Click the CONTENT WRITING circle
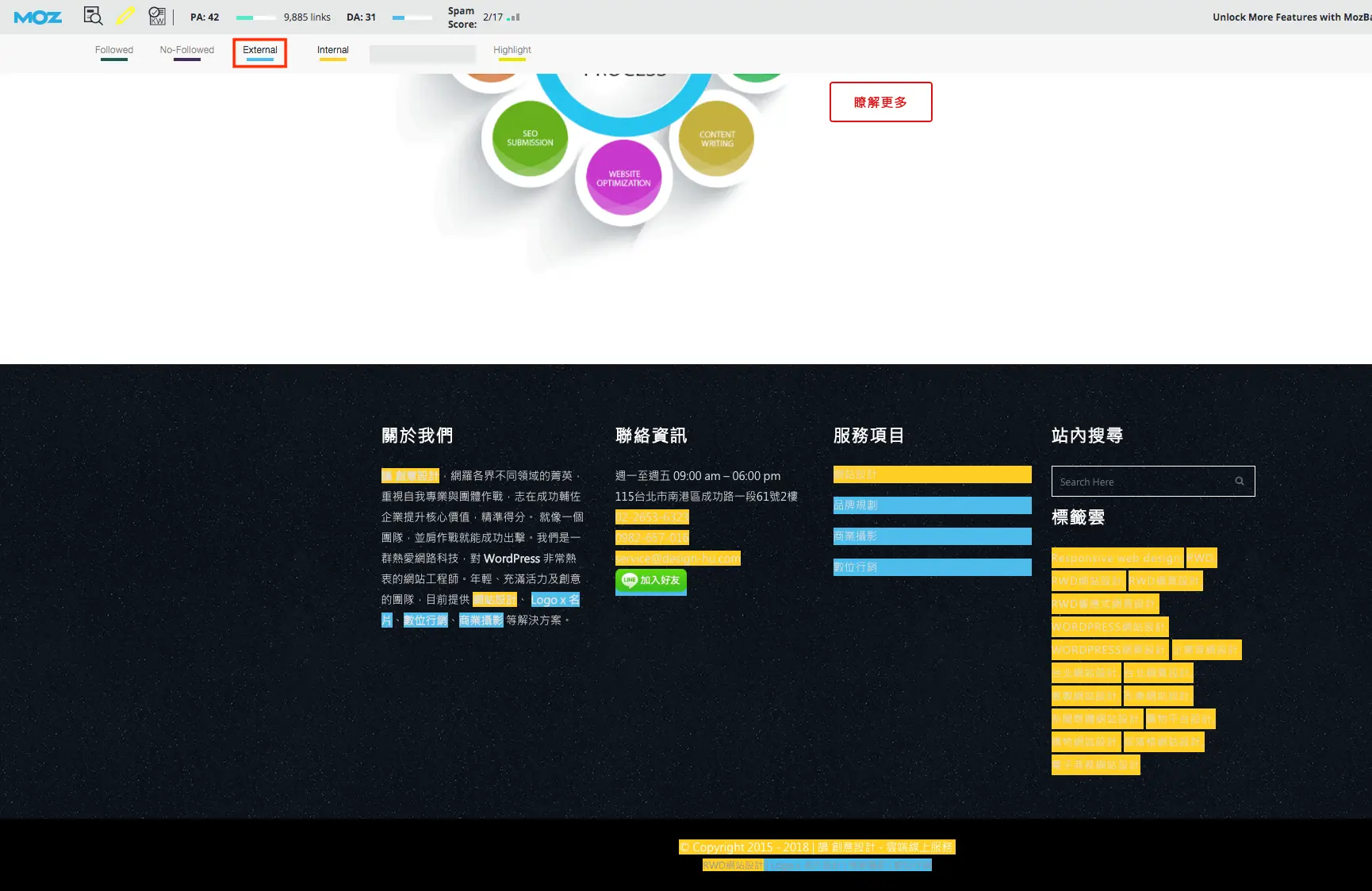This screenshot has height=891, width=1372. coord(717,139)
